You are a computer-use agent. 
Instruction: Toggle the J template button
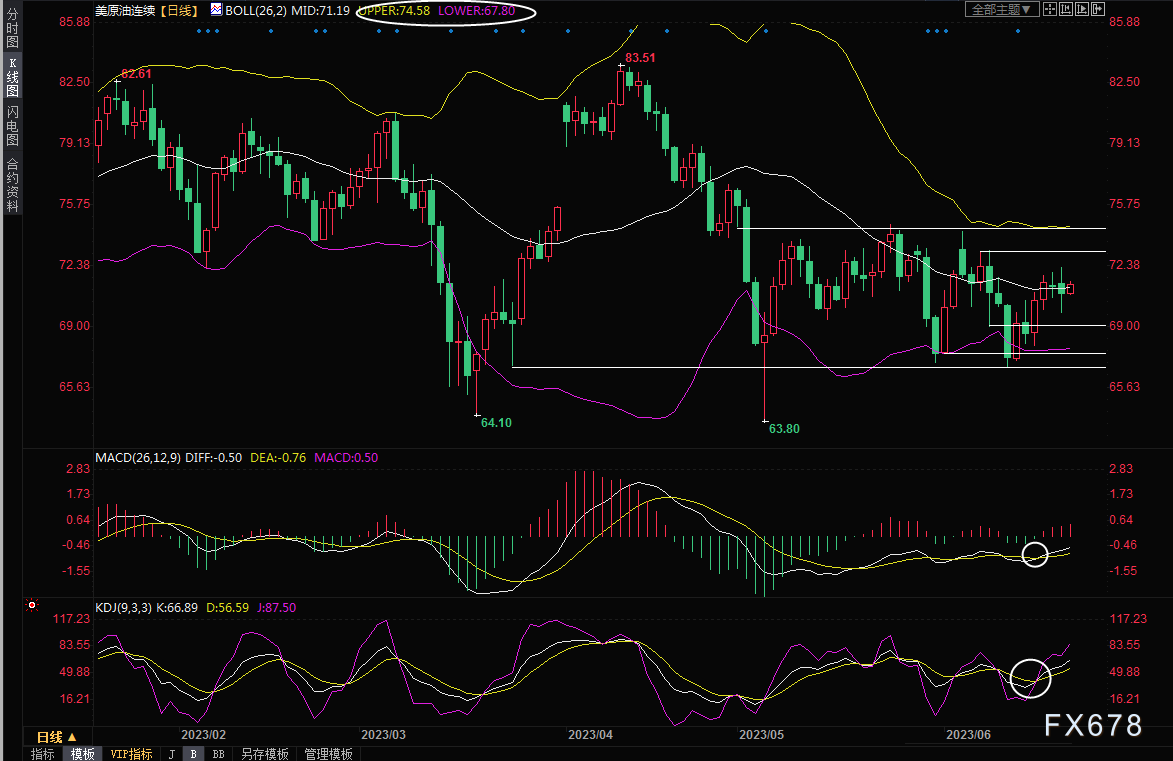click(171, 754)
